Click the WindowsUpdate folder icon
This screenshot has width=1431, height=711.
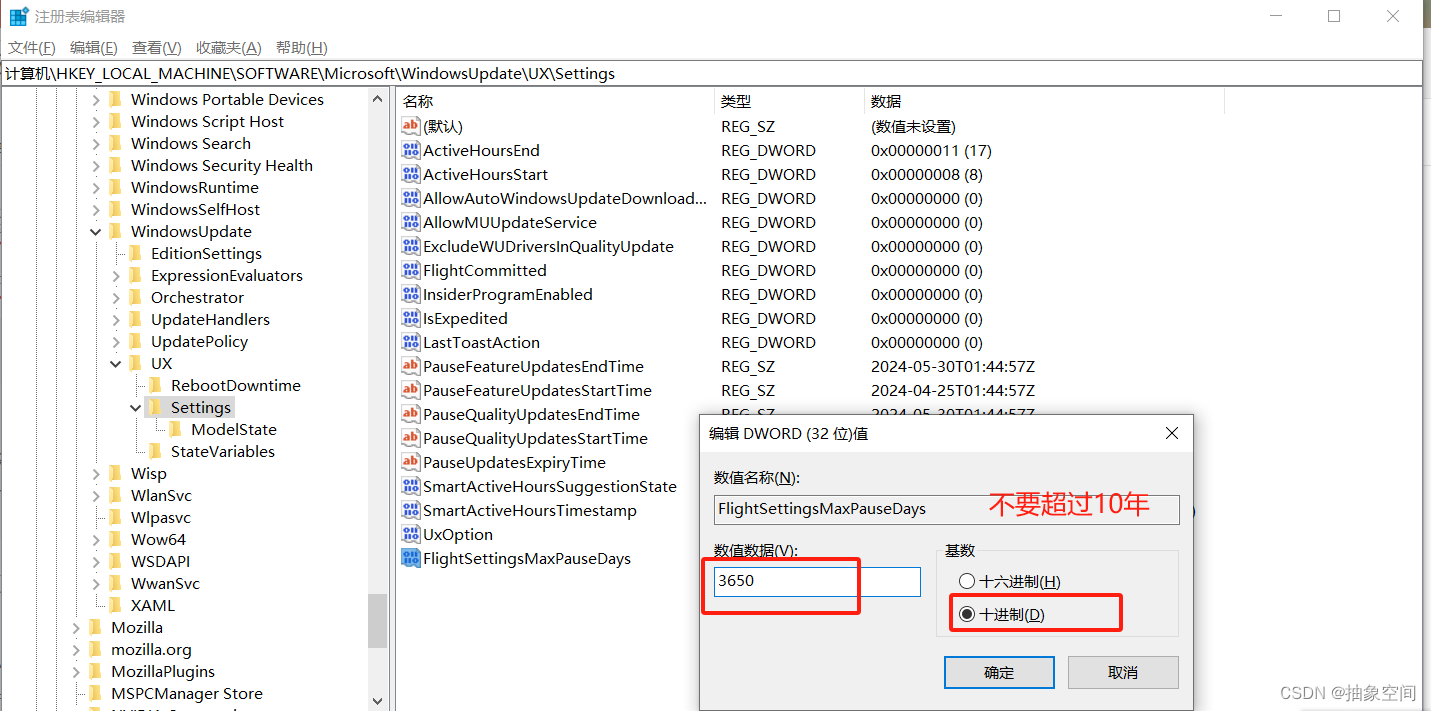(x=115, y=231)
